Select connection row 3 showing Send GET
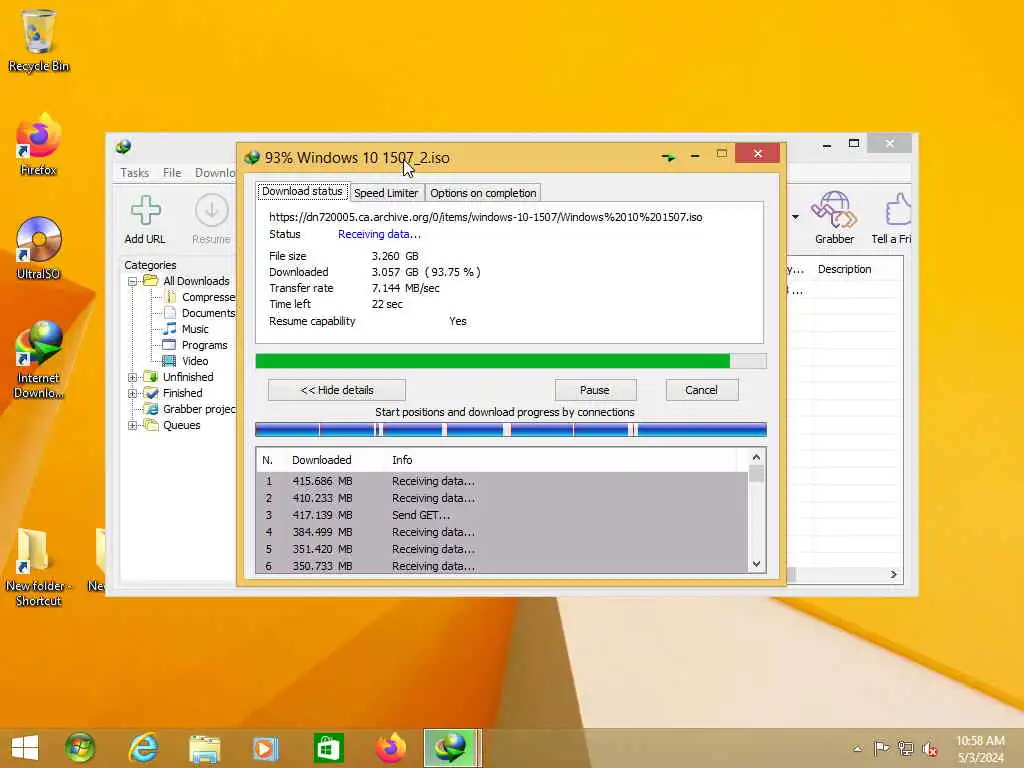The height and width of the screenshot is (768, 1024). click(x=502, y=515)
